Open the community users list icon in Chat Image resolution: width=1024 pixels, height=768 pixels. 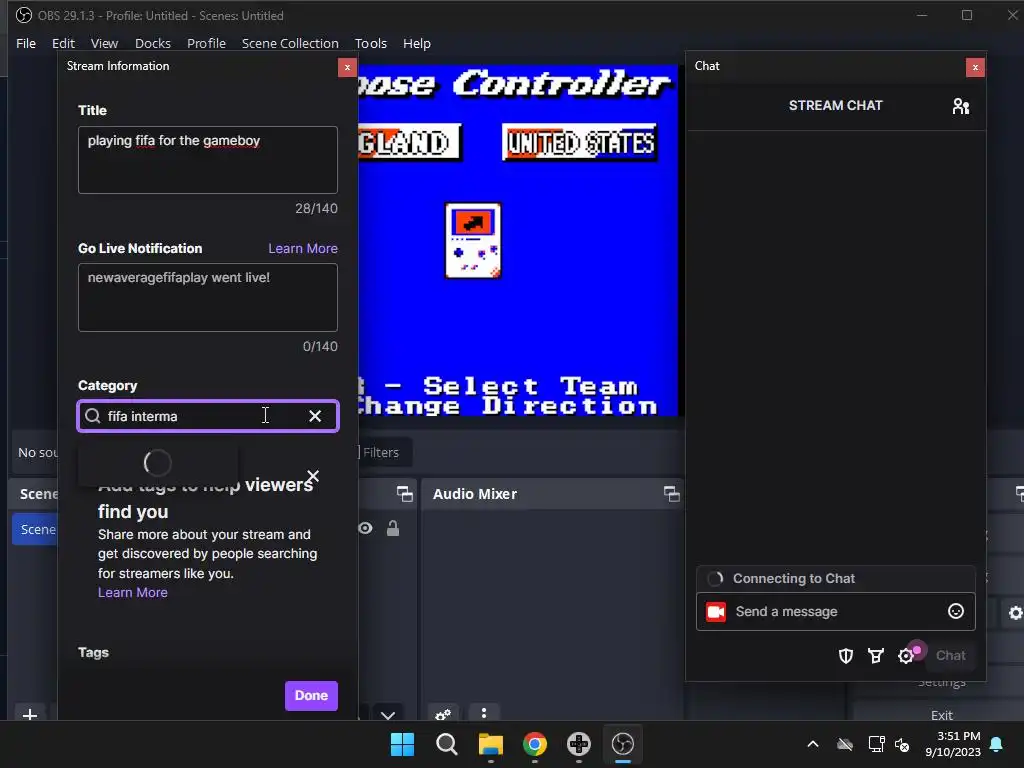point(960,106)
